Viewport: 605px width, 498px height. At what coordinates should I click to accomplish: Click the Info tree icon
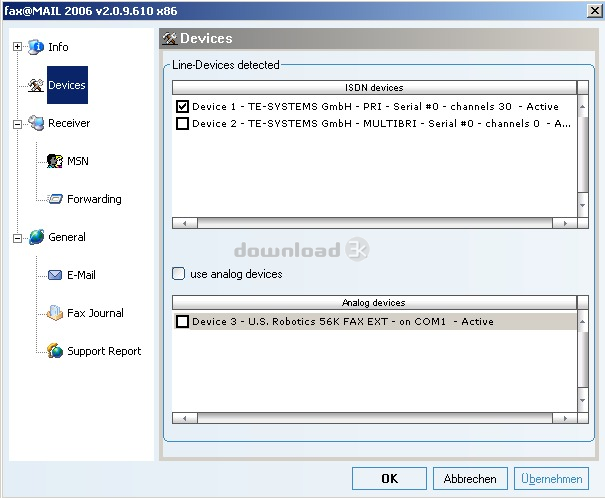(36, 47)
